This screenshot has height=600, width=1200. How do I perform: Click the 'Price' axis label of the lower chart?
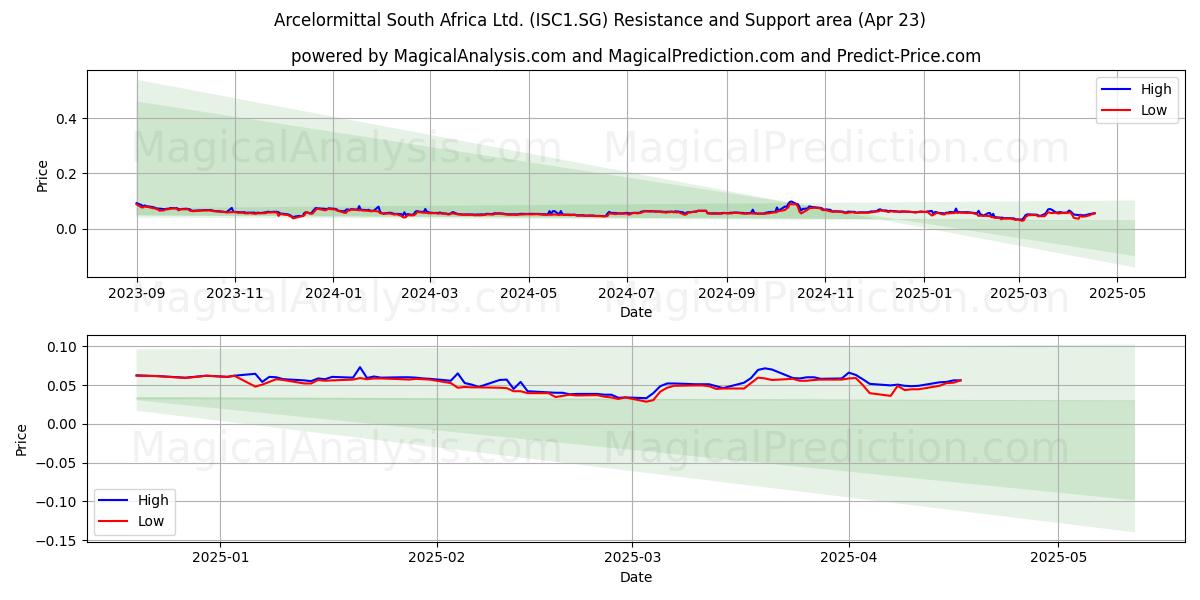point(23,439)
